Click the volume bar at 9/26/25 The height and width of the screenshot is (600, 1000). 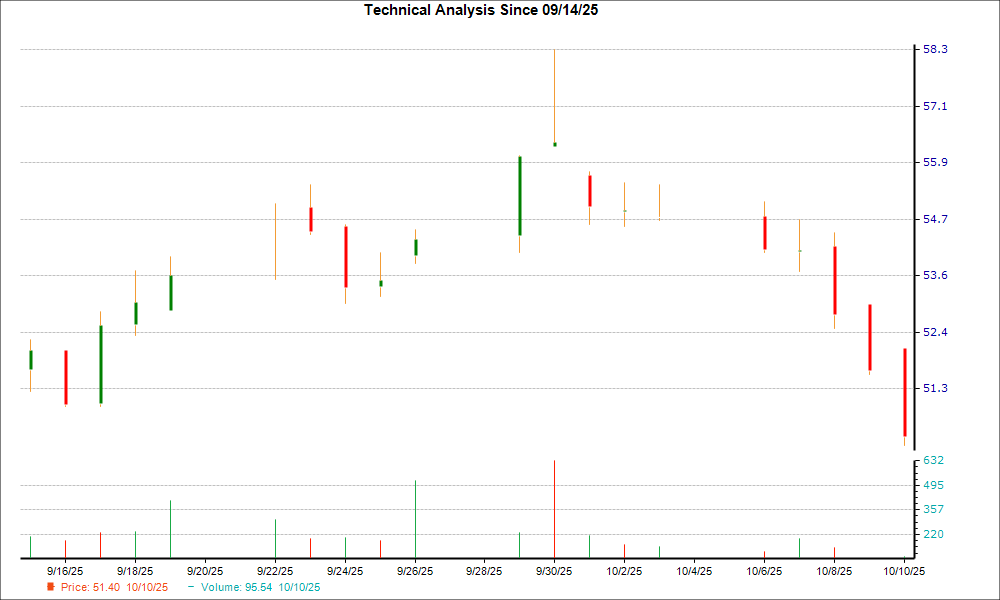415,518
